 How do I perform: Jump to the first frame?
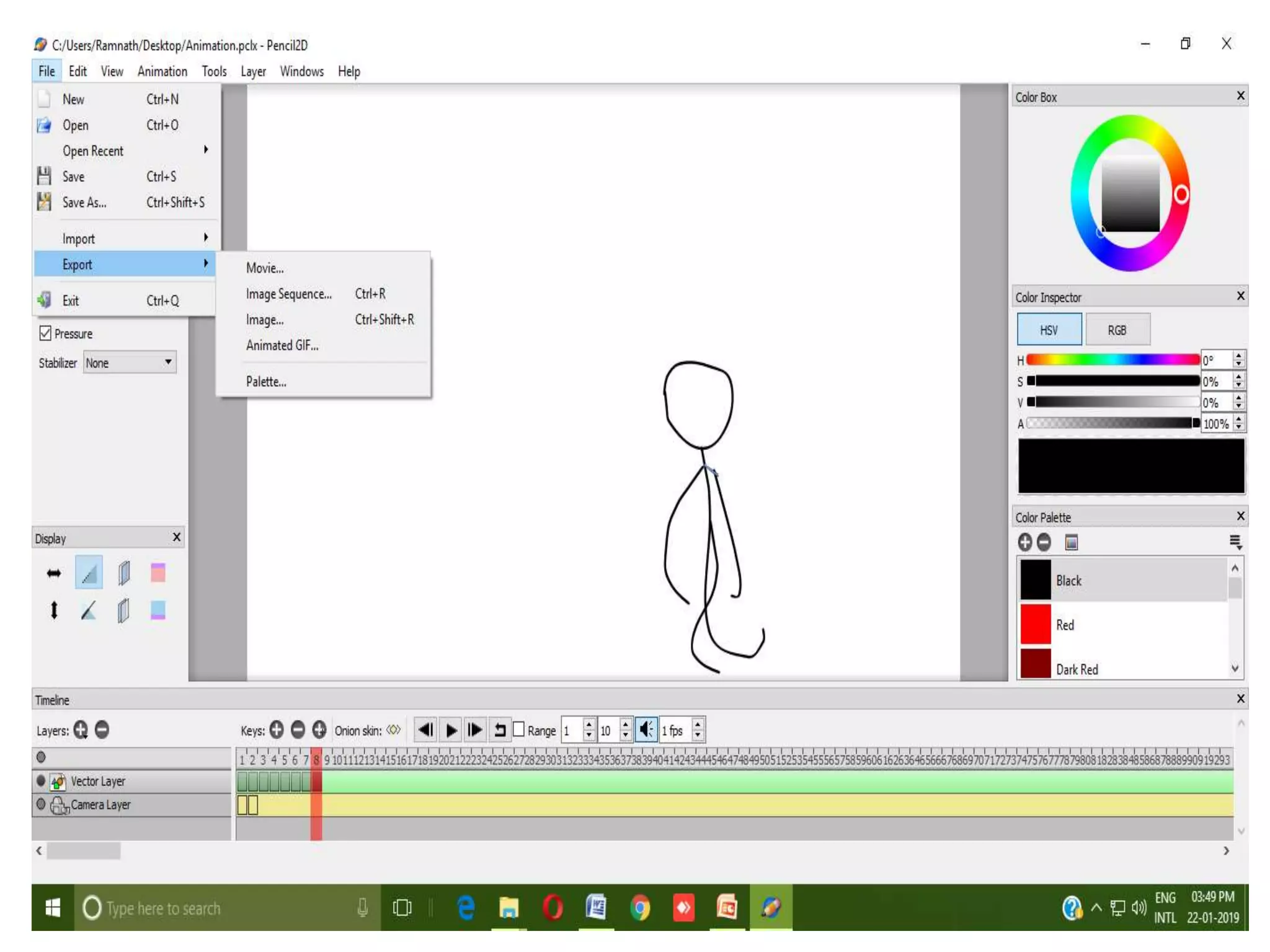(425, 730)
